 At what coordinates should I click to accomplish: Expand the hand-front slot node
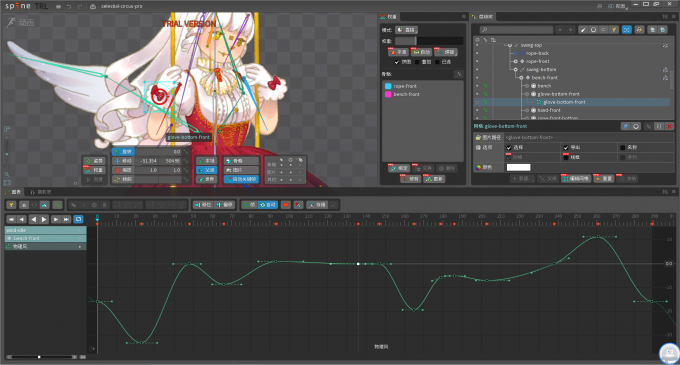tap(527, 110)
